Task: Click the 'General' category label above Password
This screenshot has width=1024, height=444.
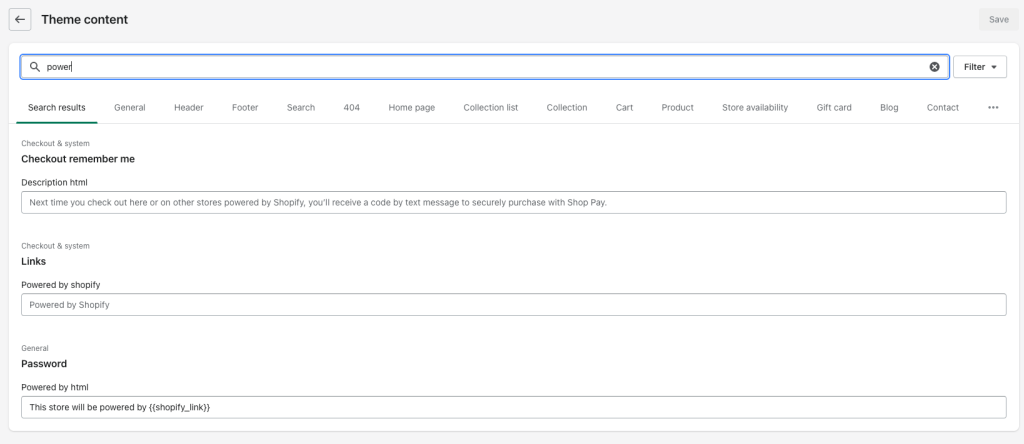Action: point(35,349)
